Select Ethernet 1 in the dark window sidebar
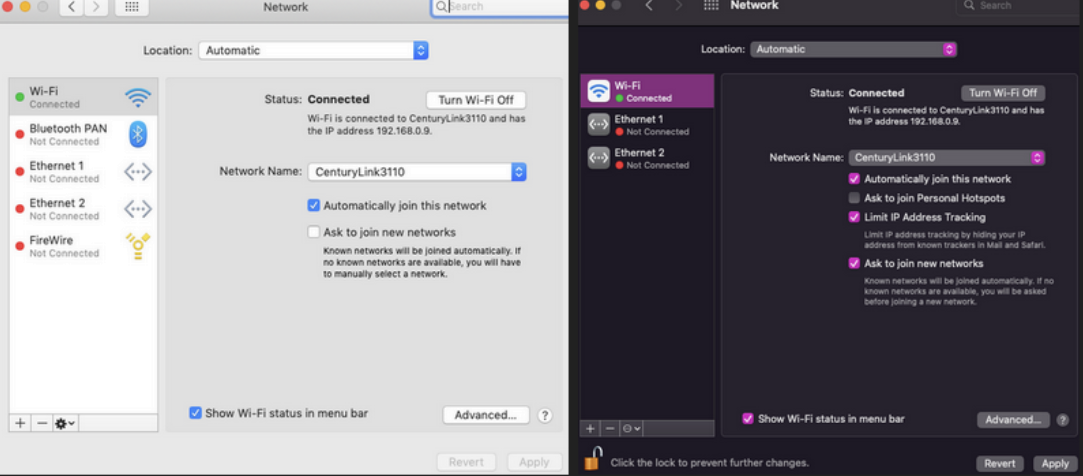Screen dimensions: 1083x476 click(x=647, y=124)
